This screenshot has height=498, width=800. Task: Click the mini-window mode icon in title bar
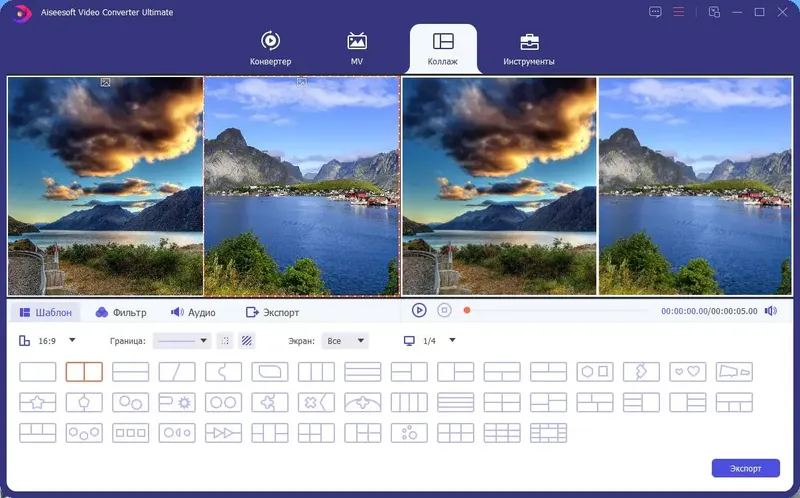(714, 12)
